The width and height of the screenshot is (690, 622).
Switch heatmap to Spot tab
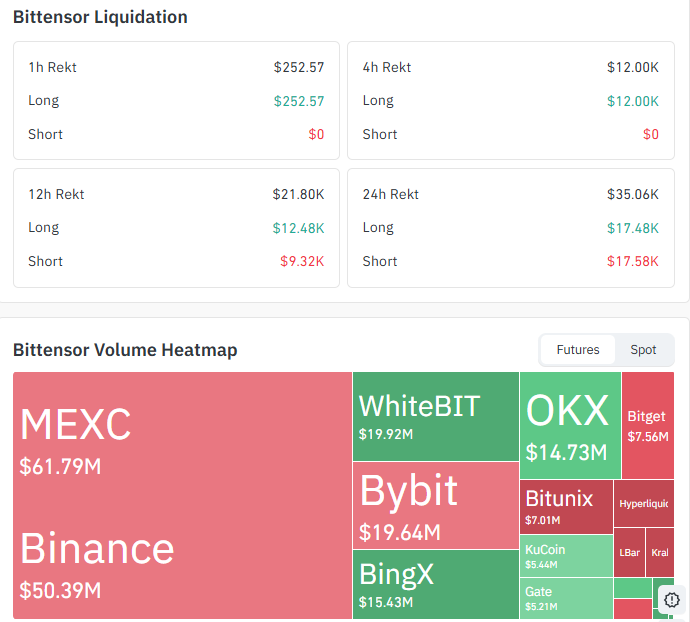tap(643, 350)
